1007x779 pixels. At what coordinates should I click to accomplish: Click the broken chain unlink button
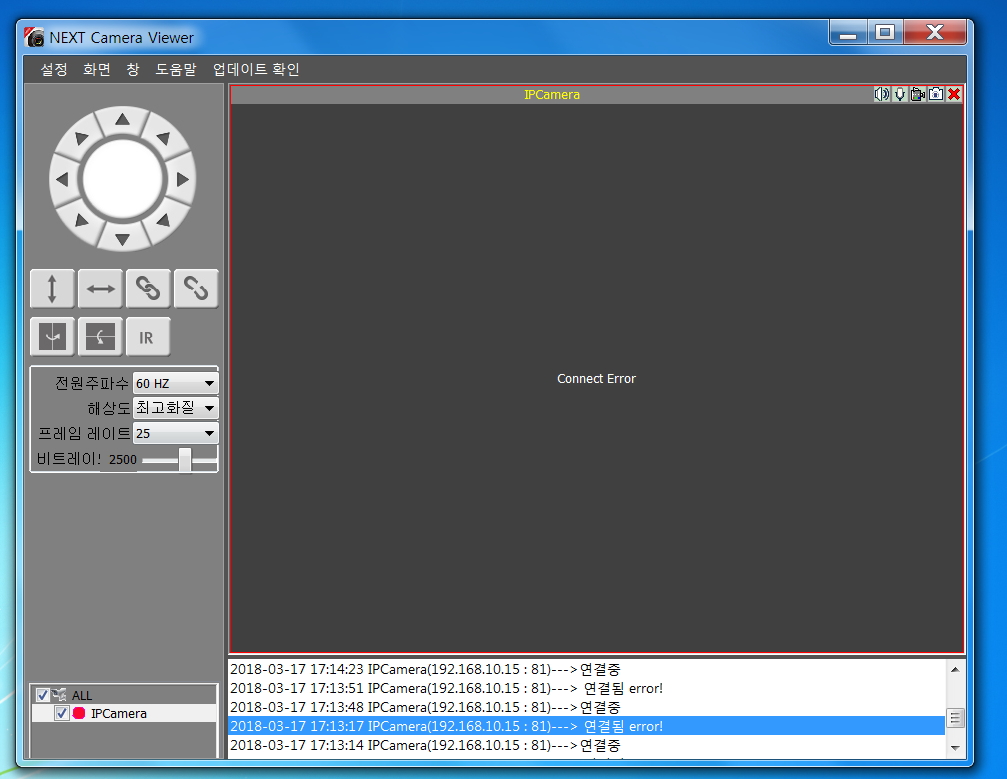click(196, 289)
